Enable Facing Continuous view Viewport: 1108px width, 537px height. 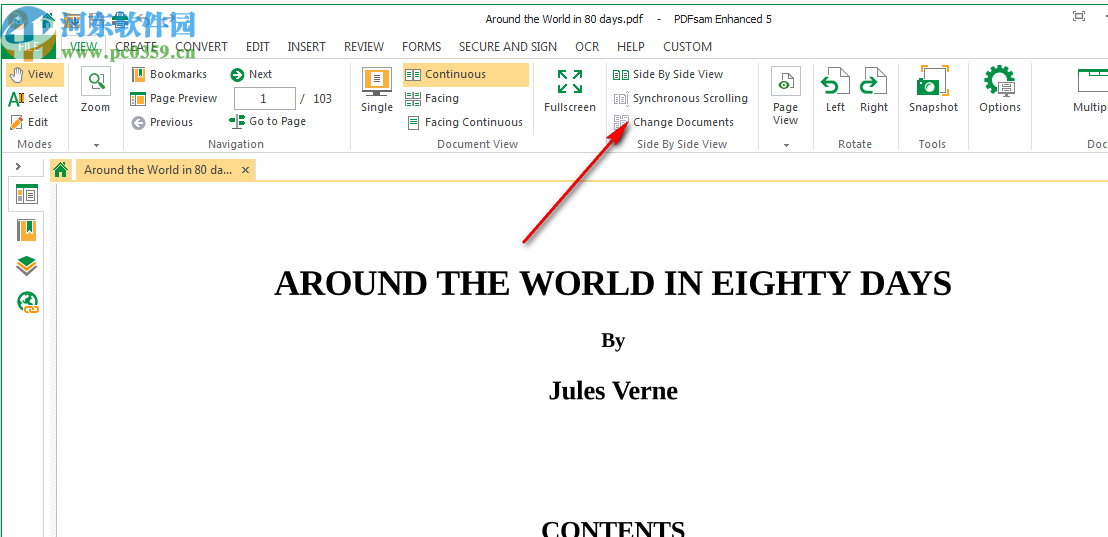pyautogui.click(x=465, y=122)
